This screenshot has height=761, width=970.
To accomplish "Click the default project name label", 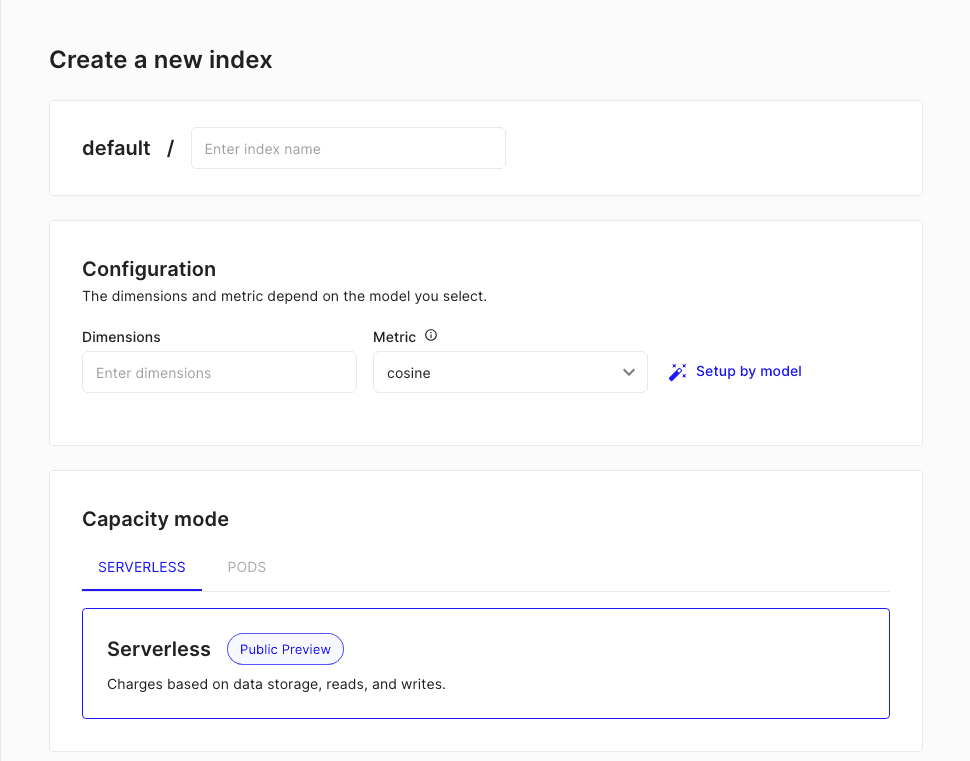I will [116, 148].
